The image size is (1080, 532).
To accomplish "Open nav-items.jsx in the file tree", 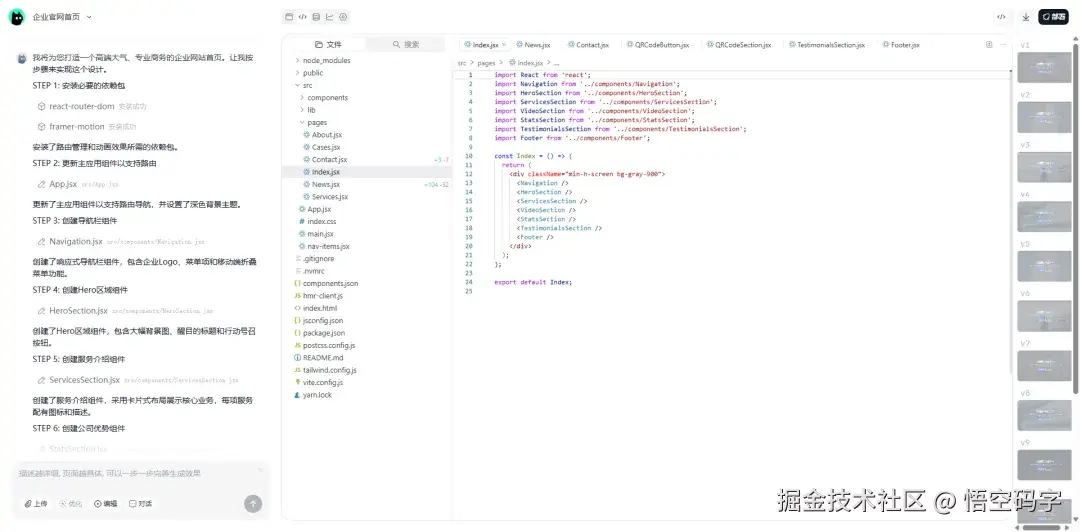I will point(329,247).
